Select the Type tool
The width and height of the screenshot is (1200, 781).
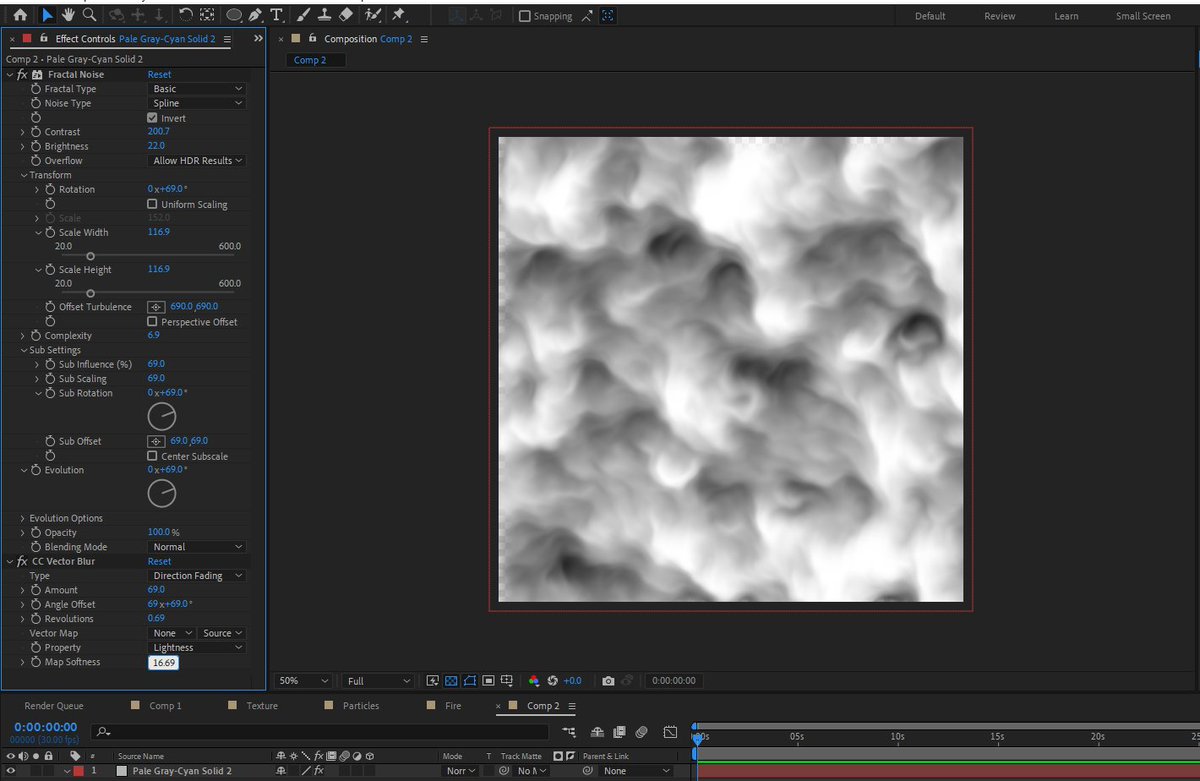tap(276, 15)
